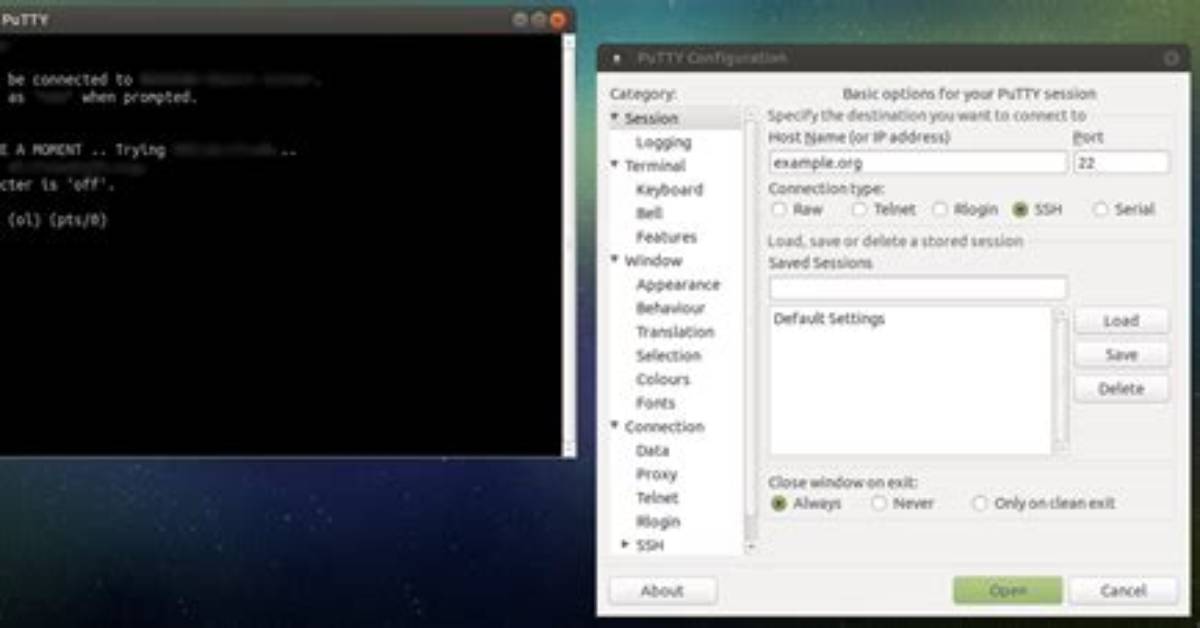Click the Delete session button

coord(1121,389)
